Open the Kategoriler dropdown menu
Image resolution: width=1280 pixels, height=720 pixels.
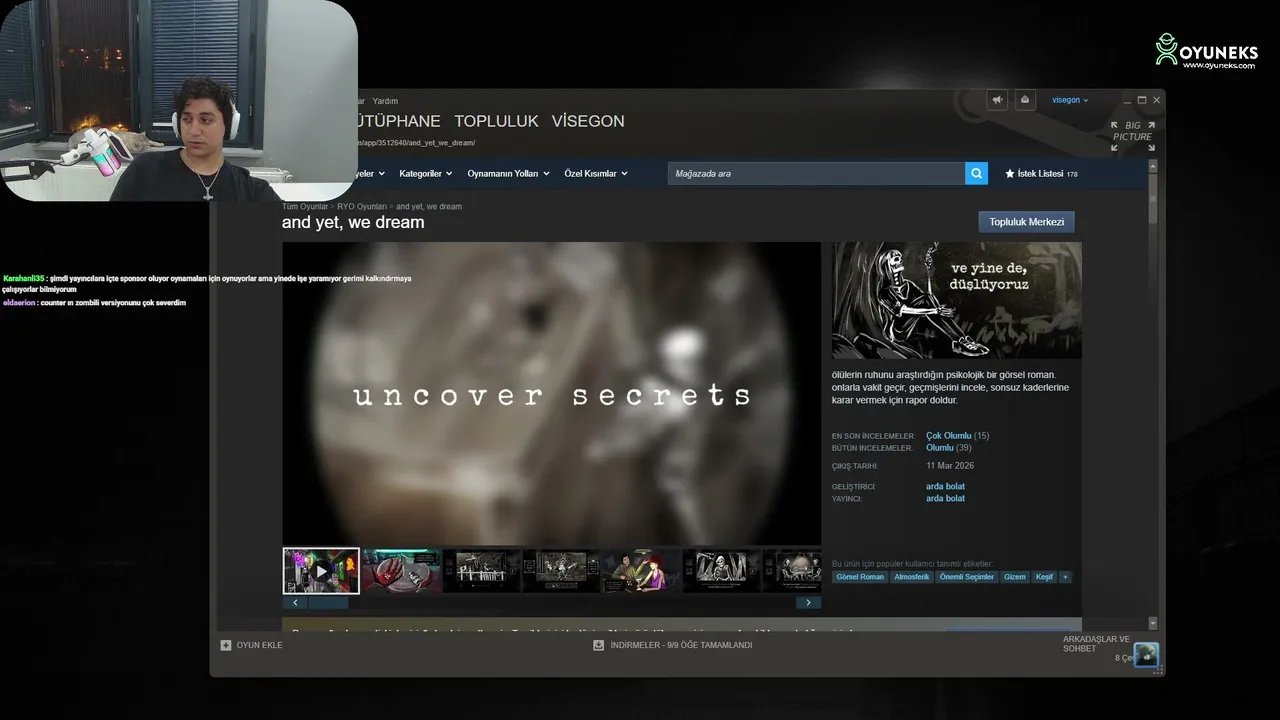click(425, 174)
